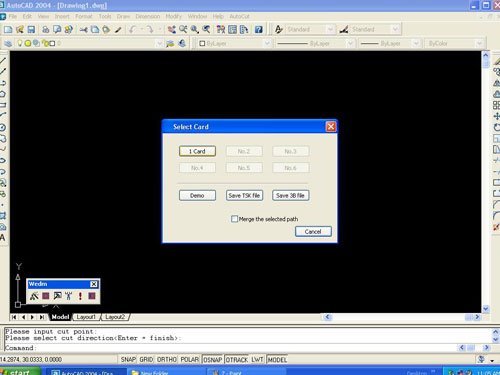Screen dimensions: 500x375
Task: Click the Command line input field
Action: [x=230, y=348]
